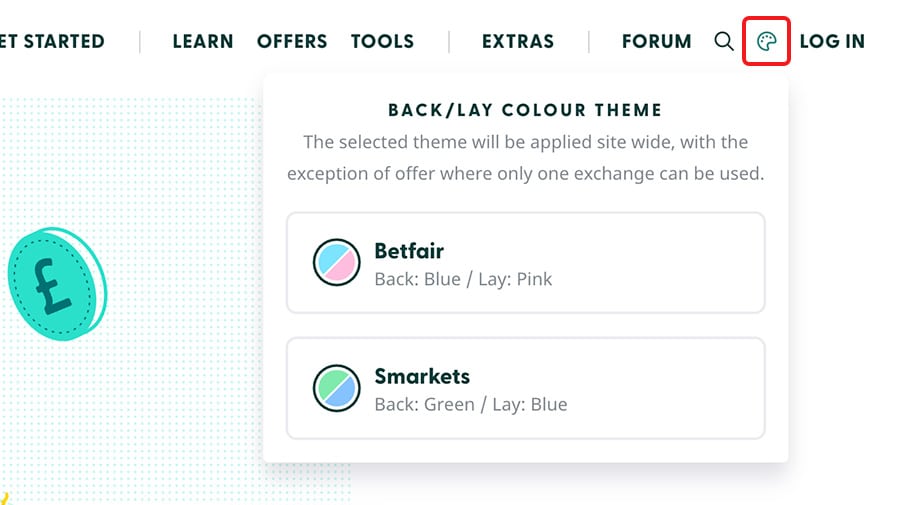
Task: Click the theme description paragraph text
Action: pyautogui.click(x=525, y=158)
